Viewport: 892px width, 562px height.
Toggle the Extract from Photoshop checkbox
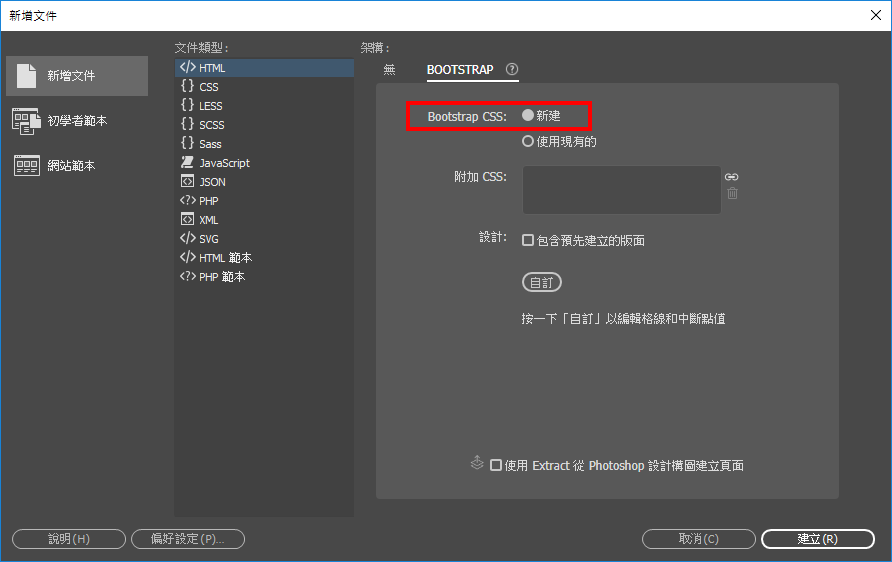(496, 466)
